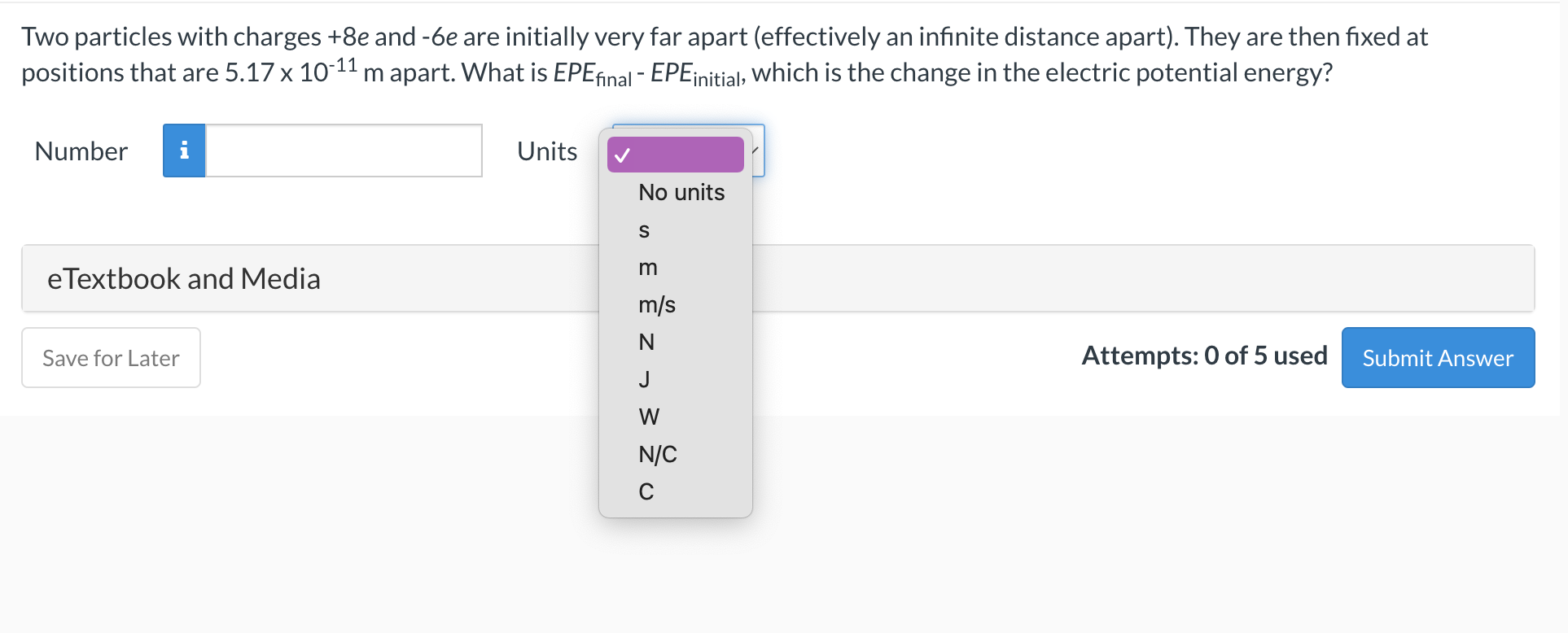Click the Units dropdown chevron arrow

[753, 151]
